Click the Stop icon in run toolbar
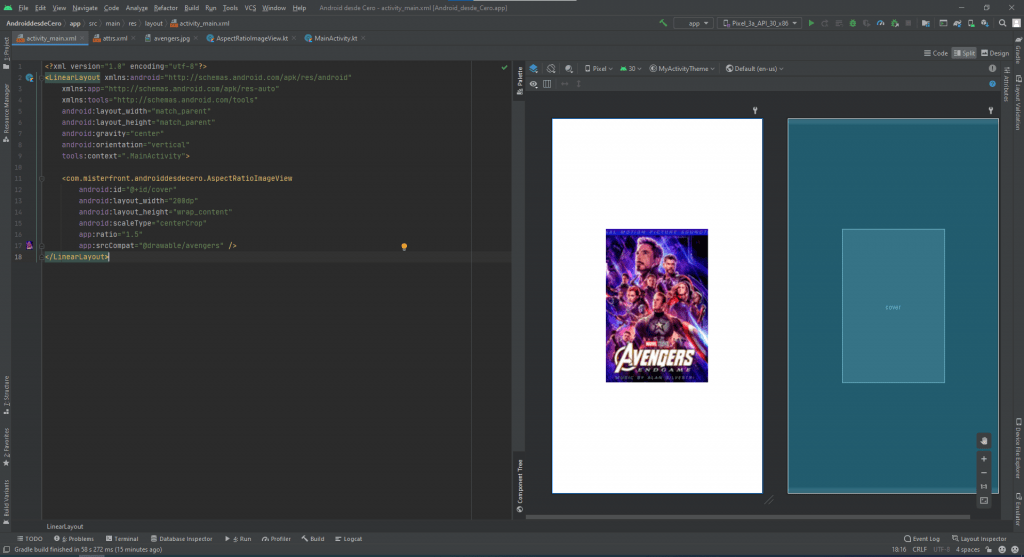Screen dimensions: 1024x557 click(908, 24)
